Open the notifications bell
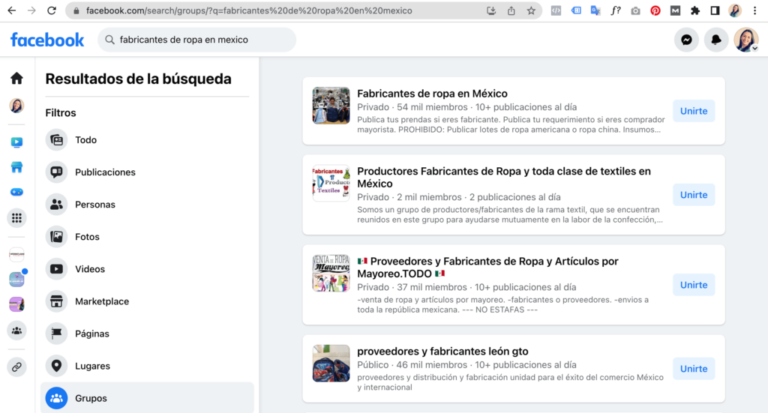 716,40
